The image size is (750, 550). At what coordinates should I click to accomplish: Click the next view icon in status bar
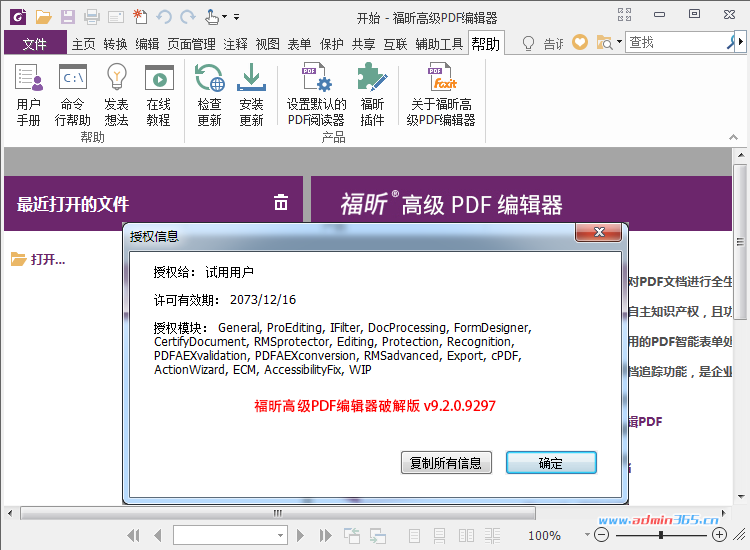pos(377,536)
